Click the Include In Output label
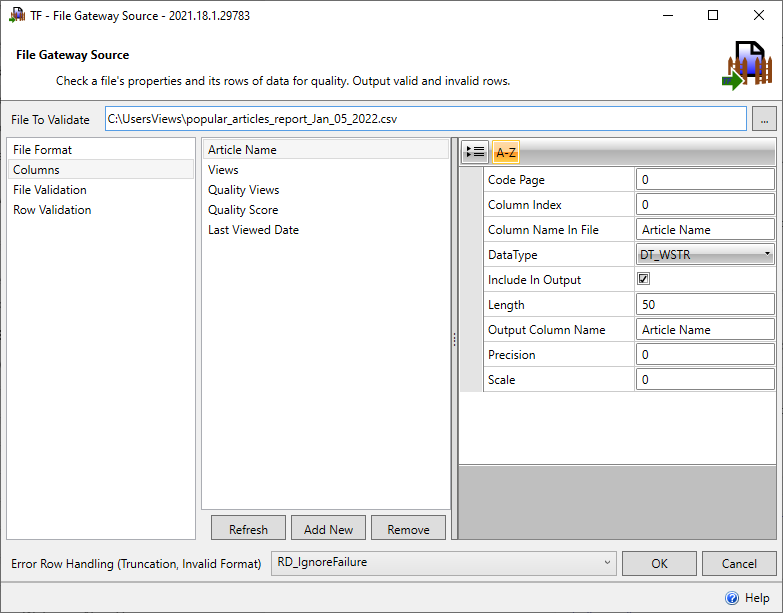 [x=534, y=280]
